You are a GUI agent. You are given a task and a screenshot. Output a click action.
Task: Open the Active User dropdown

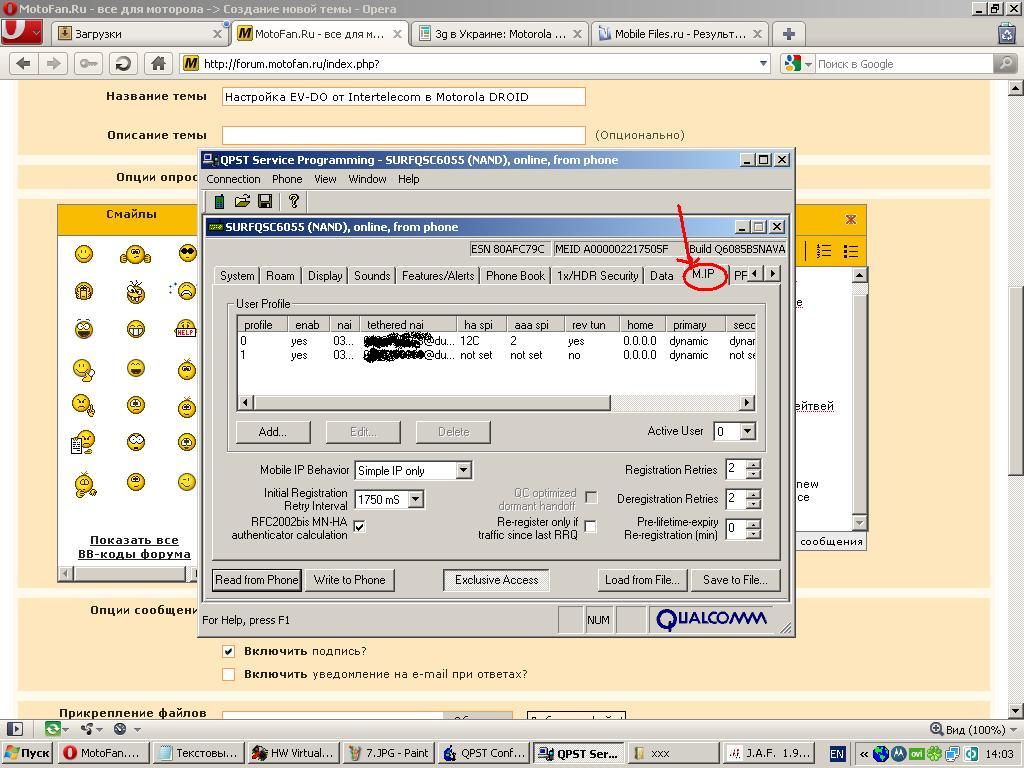[748, 431]
